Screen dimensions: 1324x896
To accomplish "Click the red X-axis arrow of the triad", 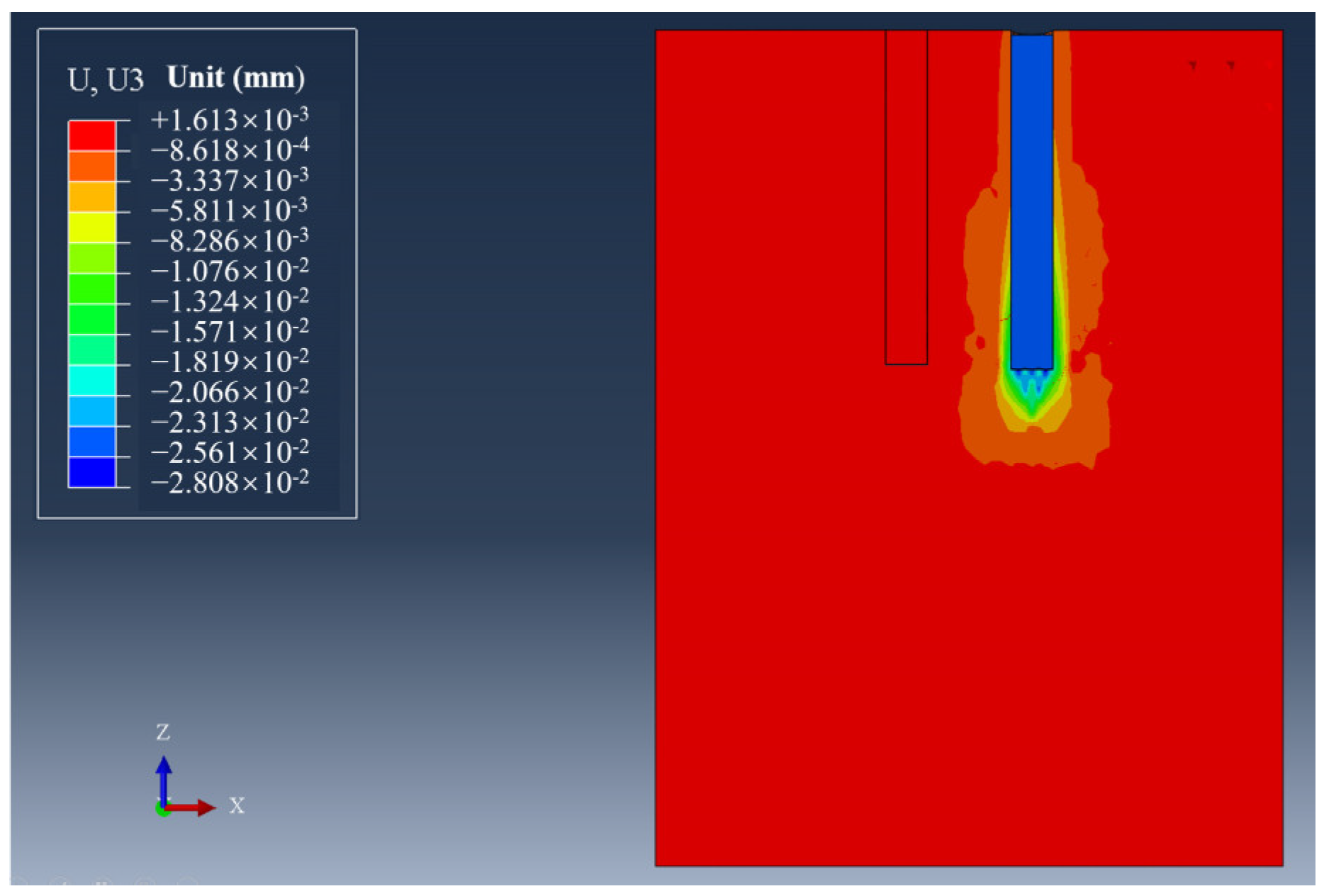I will [191, 807].
